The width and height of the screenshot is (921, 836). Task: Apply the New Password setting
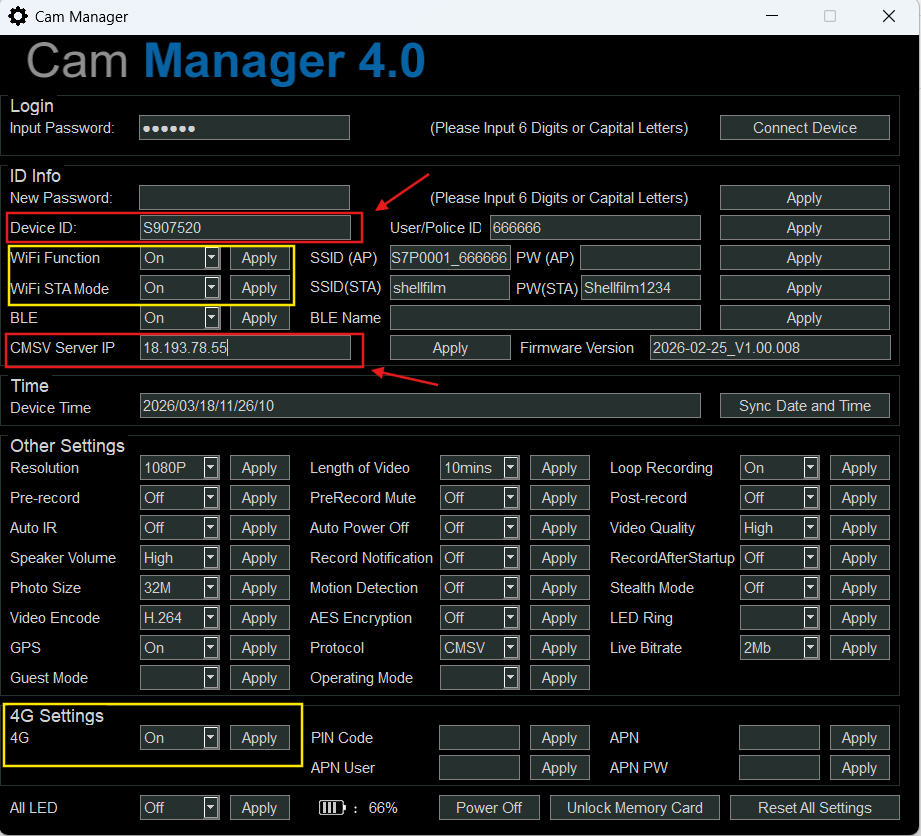pyautogui.click(x=805, y=198)
